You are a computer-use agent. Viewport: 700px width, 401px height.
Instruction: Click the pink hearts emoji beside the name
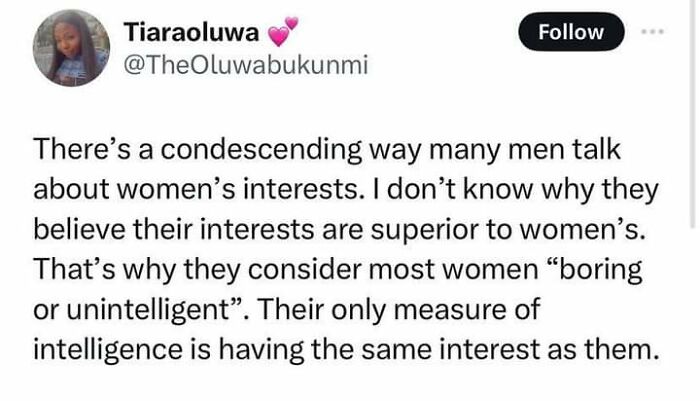tap(283, 34)
